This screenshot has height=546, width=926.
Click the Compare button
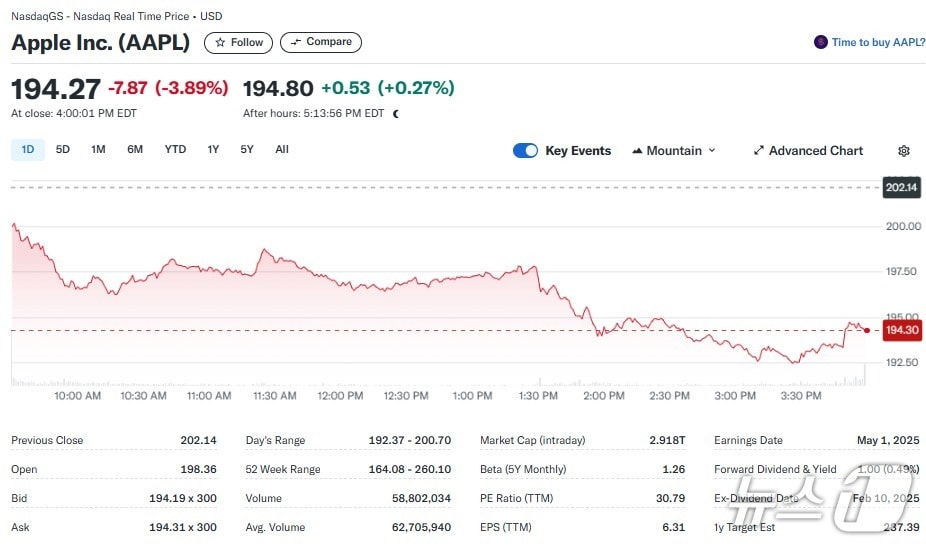(320, 42)
